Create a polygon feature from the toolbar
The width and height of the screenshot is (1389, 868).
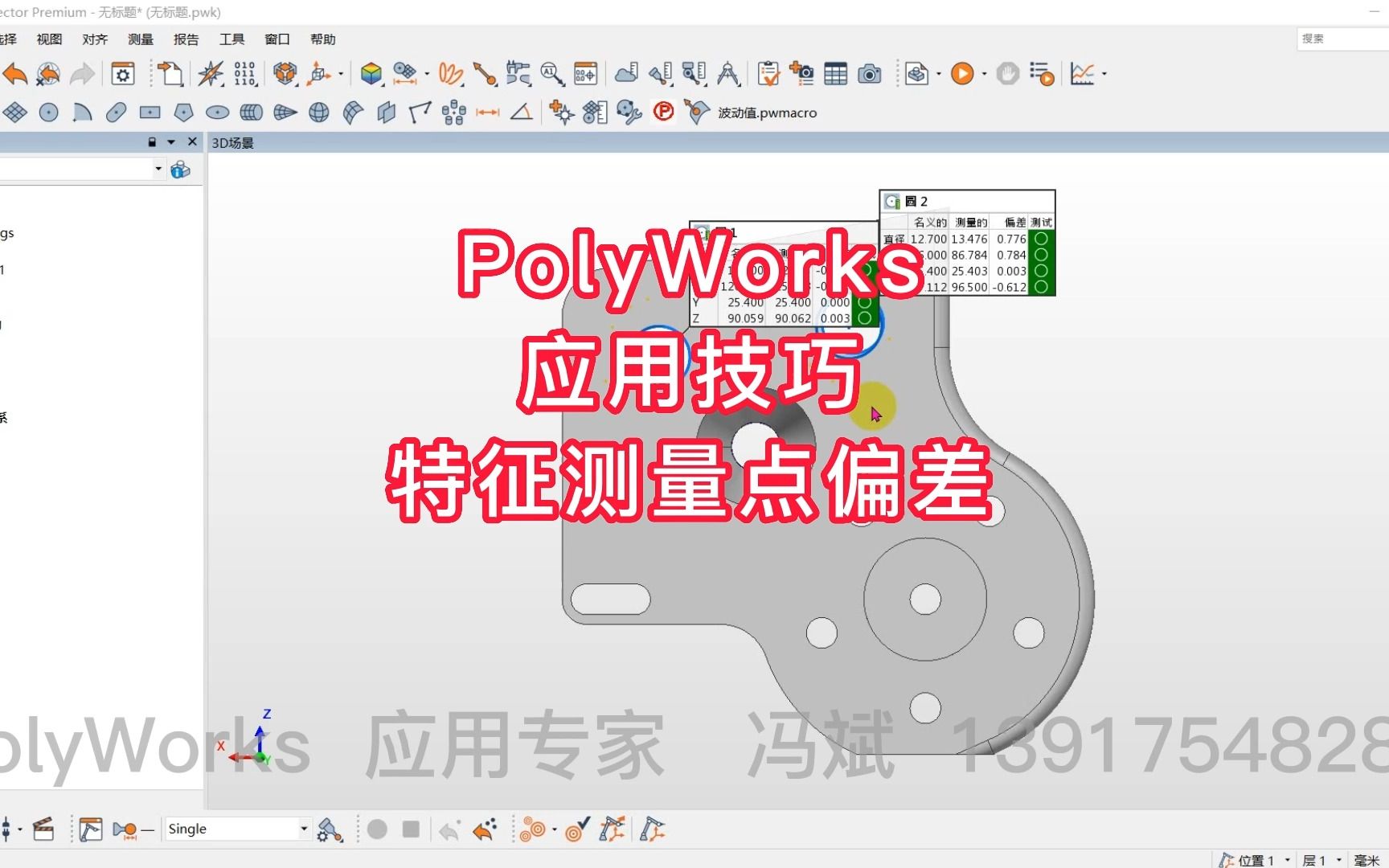184,113
